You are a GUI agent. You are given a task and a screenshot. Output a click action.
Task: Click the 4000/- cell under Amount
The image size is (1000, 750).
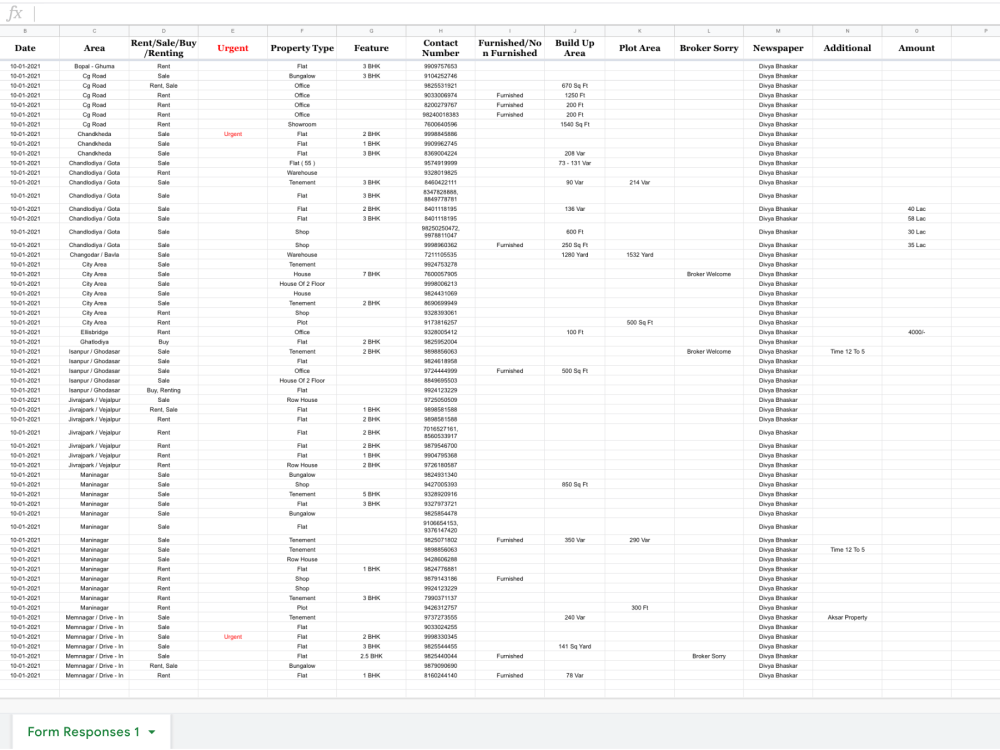(916, 330)
